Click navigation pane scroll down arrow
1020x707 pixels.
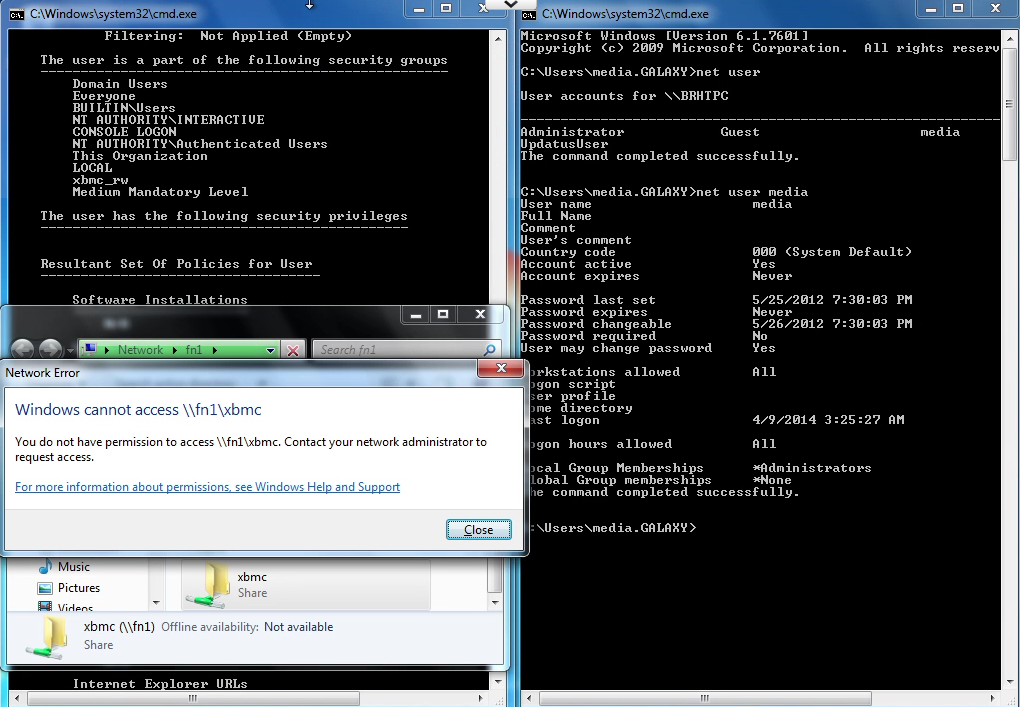point(156,602)
